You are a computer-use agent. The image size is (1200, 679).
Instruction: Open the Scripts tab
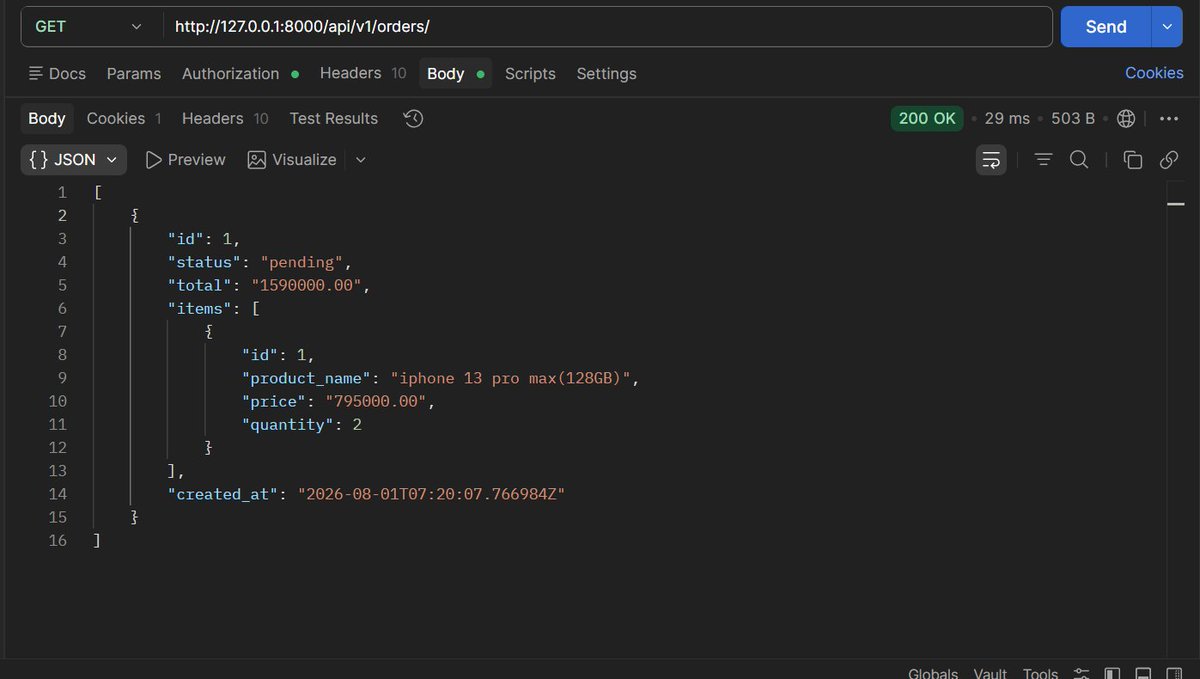pos(530,73)
